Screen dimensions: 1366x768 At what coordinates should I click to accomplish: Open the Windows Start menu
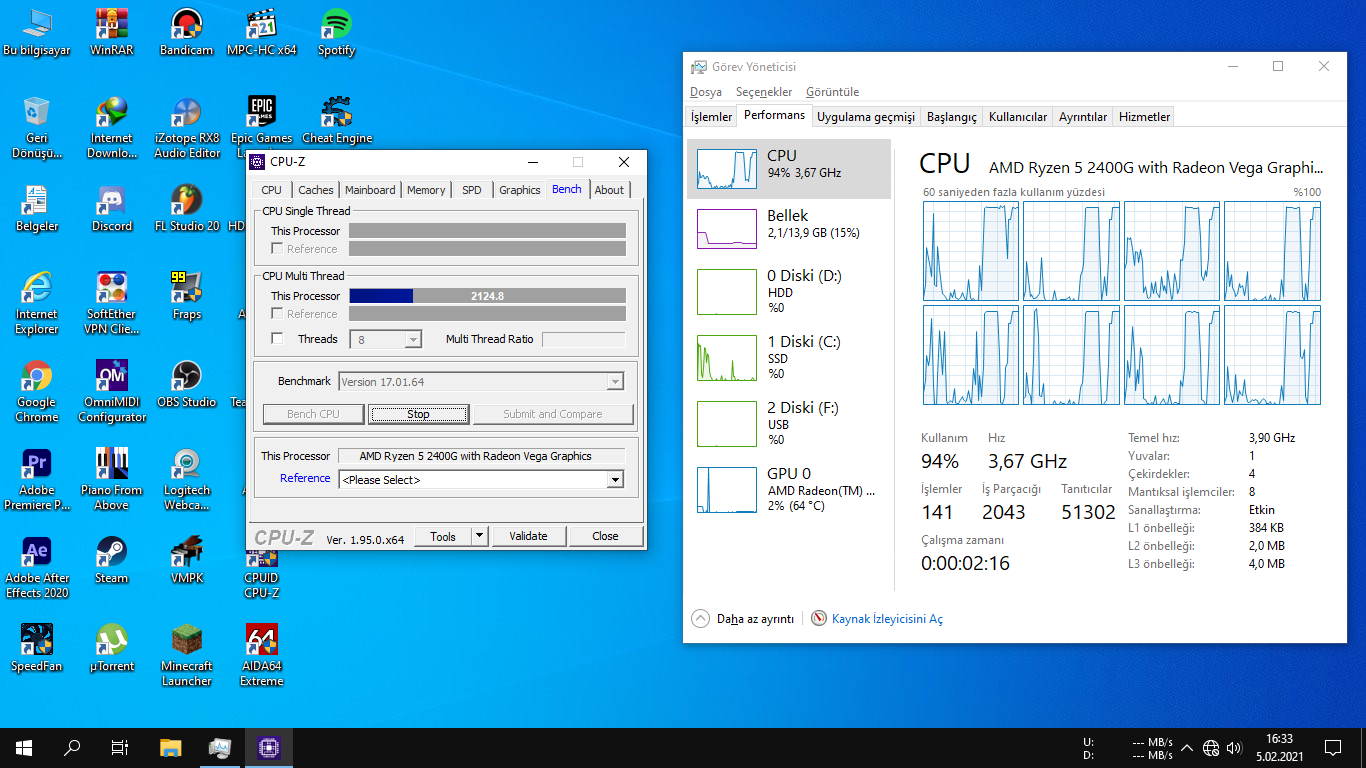tap(24, 747)
